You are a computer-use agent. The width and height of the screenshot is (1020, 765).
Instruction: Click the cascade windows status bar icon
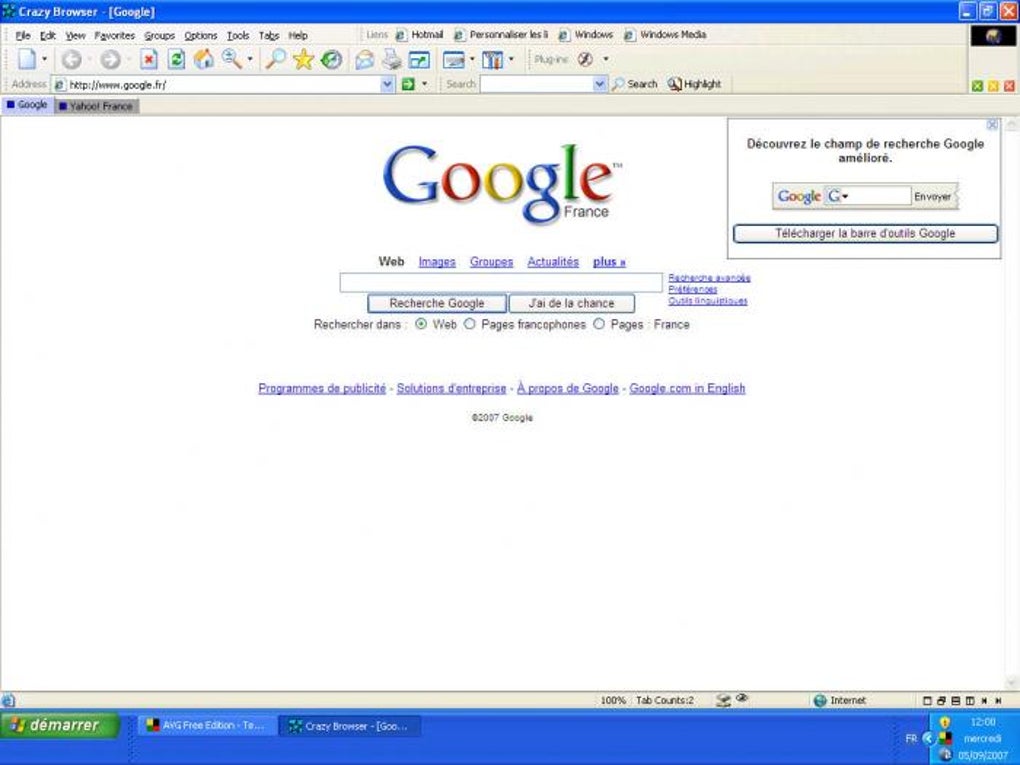coord(941,701)
